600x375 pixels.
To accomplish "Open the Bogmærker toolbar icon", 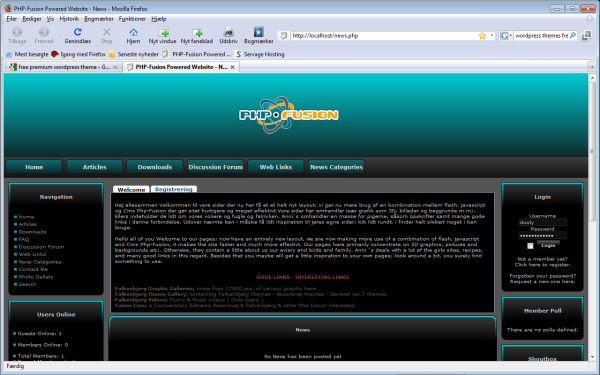I will tap(259, 32).
